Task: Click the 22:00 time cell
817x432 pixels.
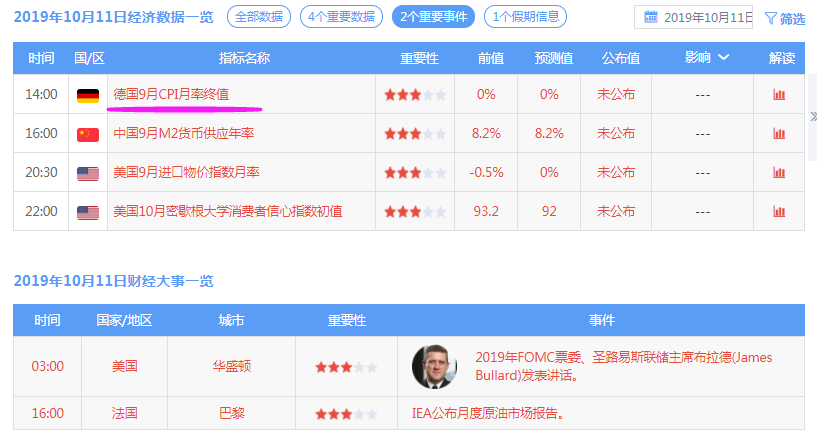Action: (41, 211)
